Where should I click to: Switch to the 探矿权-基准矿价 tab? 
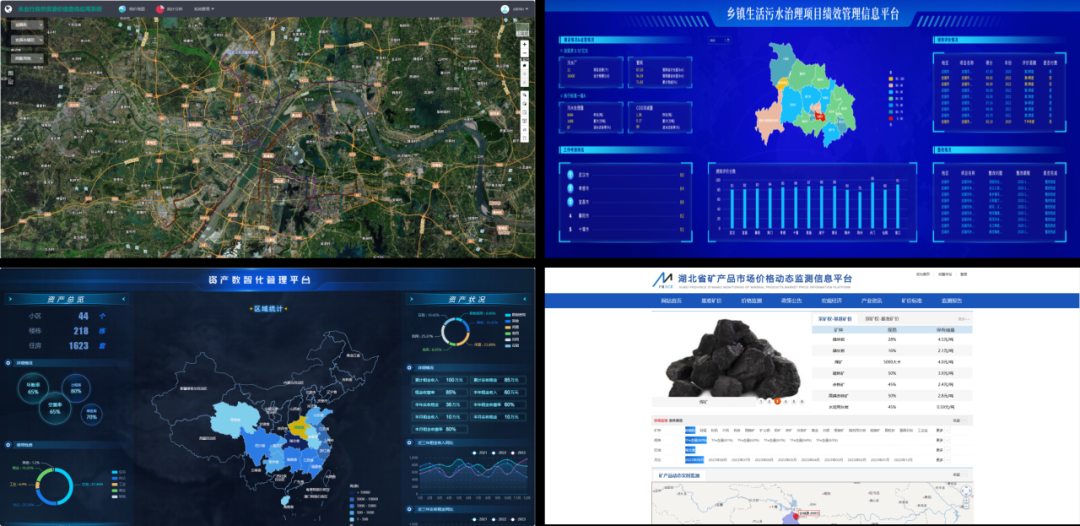883,318
